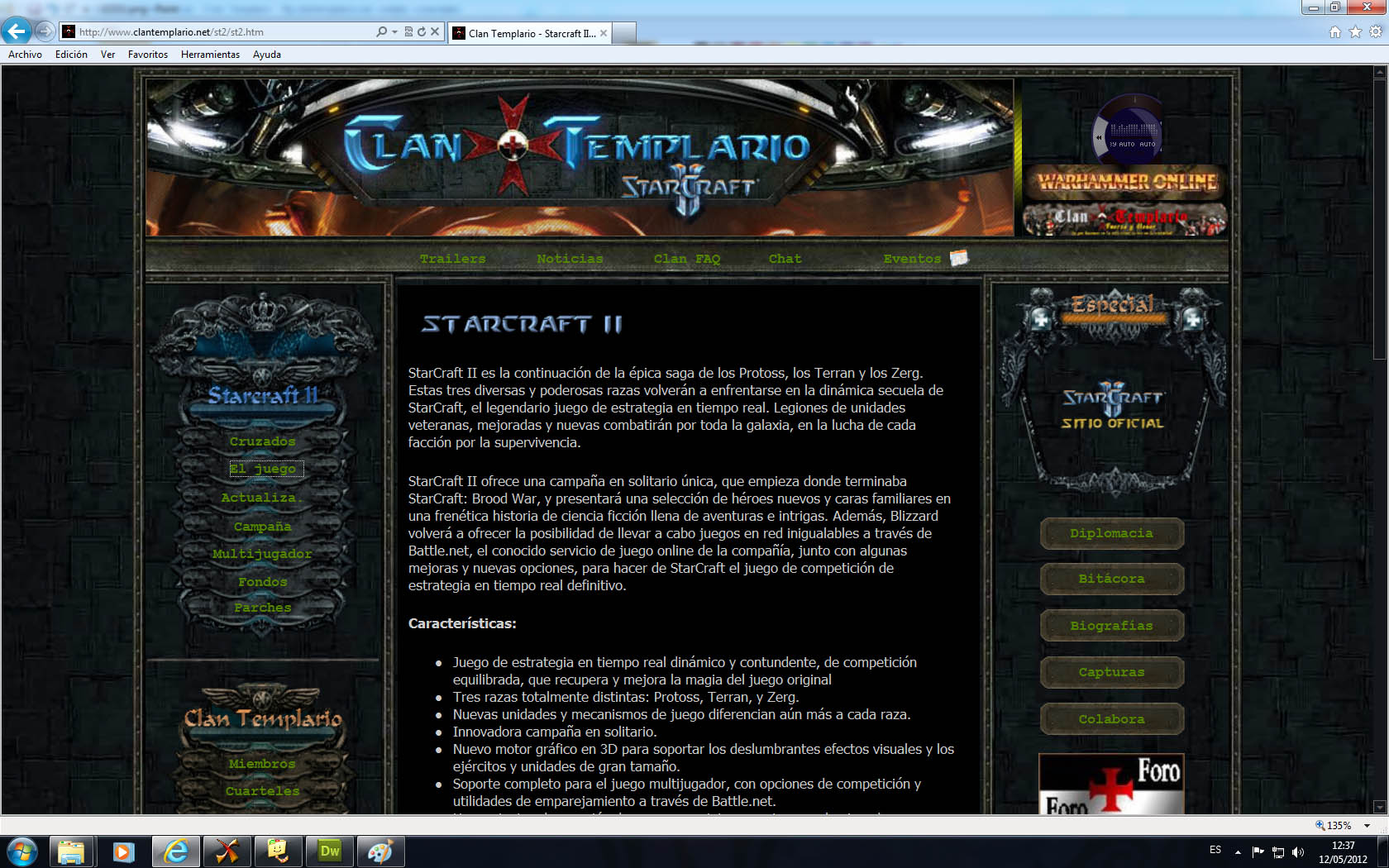The image size is (1389, 868).
Task: Open the Herramientas menu
Action: 210,55
